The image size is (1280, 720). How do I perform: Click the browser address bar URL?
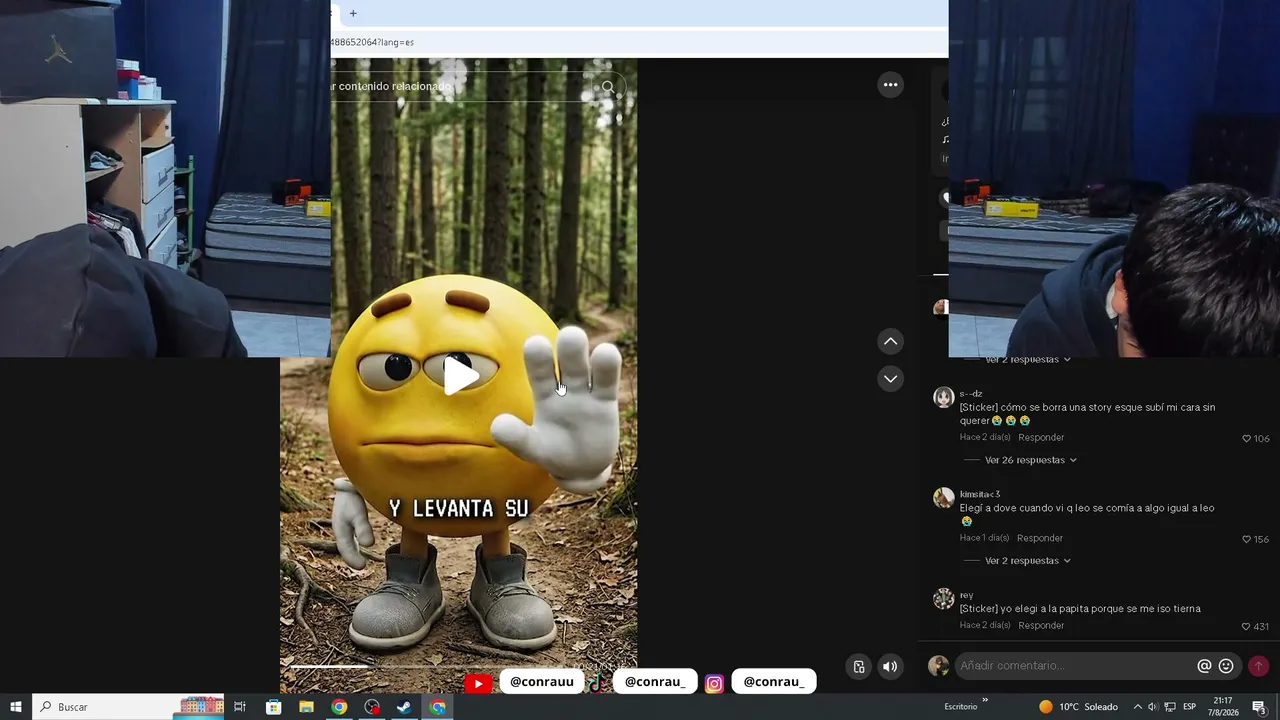coord(372,42)
